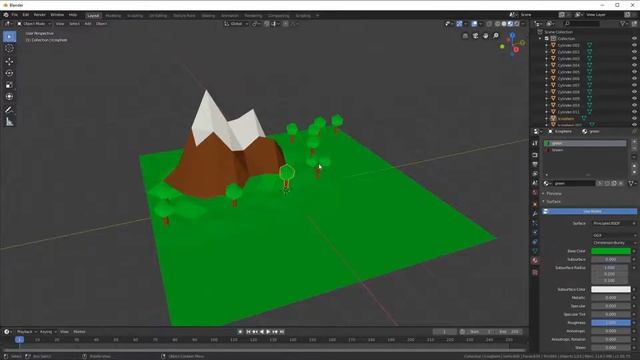Open the Playback dropdown in timeline
640x360 pixels.
(27, 332)
